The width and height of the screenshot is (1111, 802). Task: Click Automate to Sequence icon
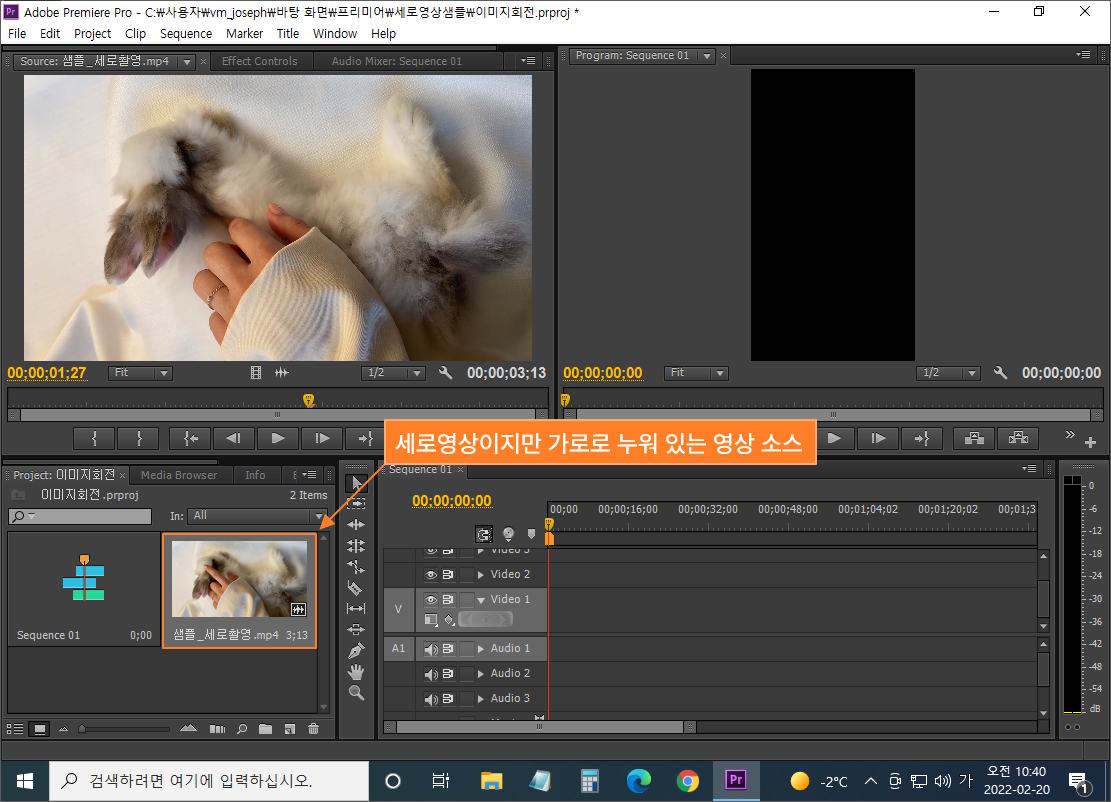[x=218, y=728]
